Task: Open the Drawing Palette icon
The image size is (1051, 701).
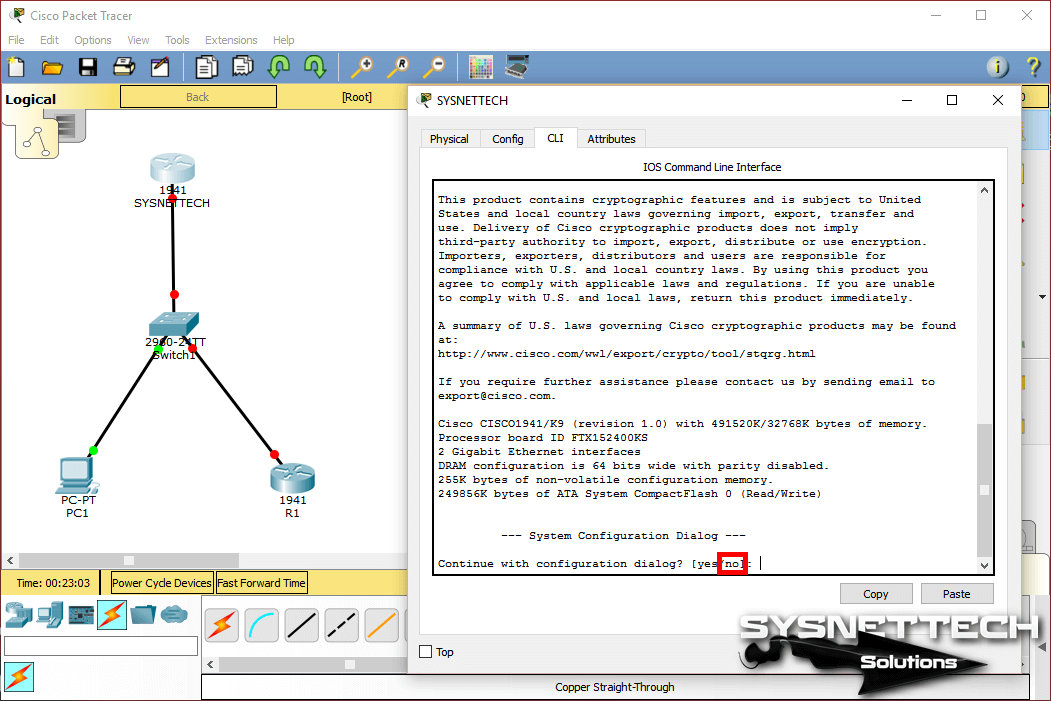Action: (481, 67)
